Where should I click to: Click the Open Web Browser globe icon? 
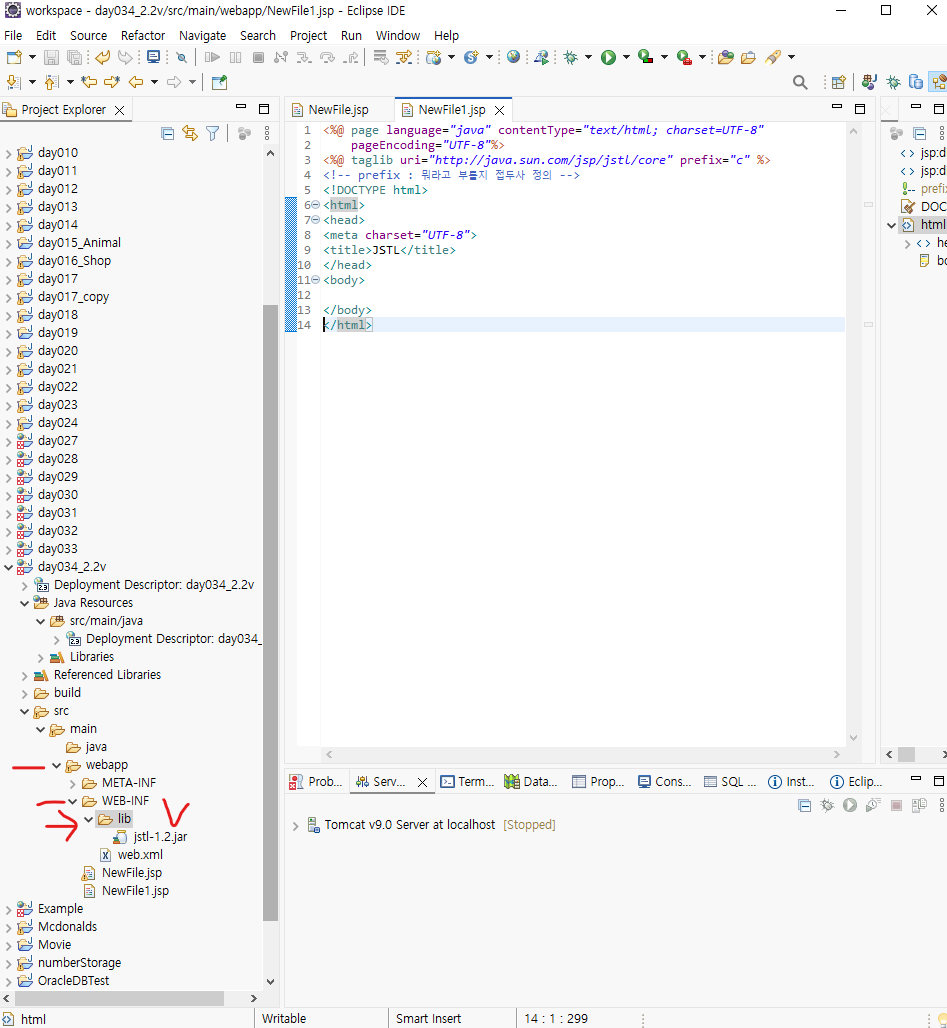pyautogui.click(x=514, y=57)
